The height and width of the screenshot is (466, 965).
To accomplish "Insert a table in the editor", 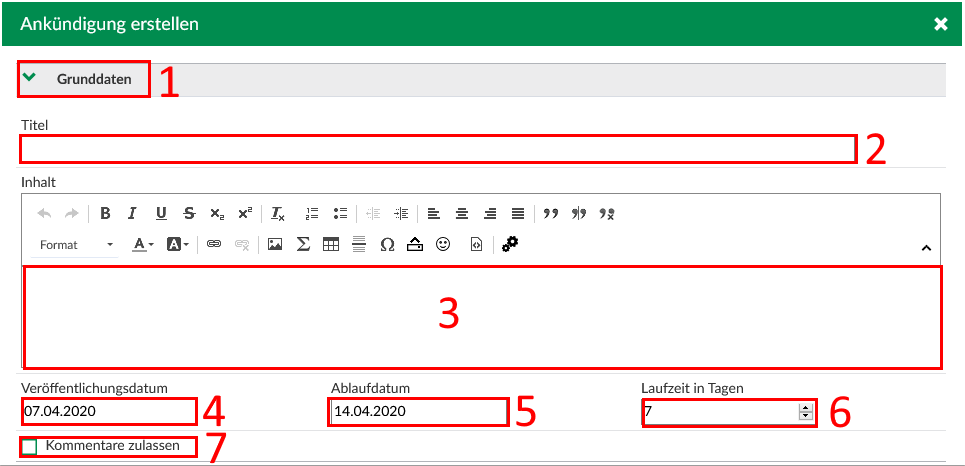I will pos(331,244).
